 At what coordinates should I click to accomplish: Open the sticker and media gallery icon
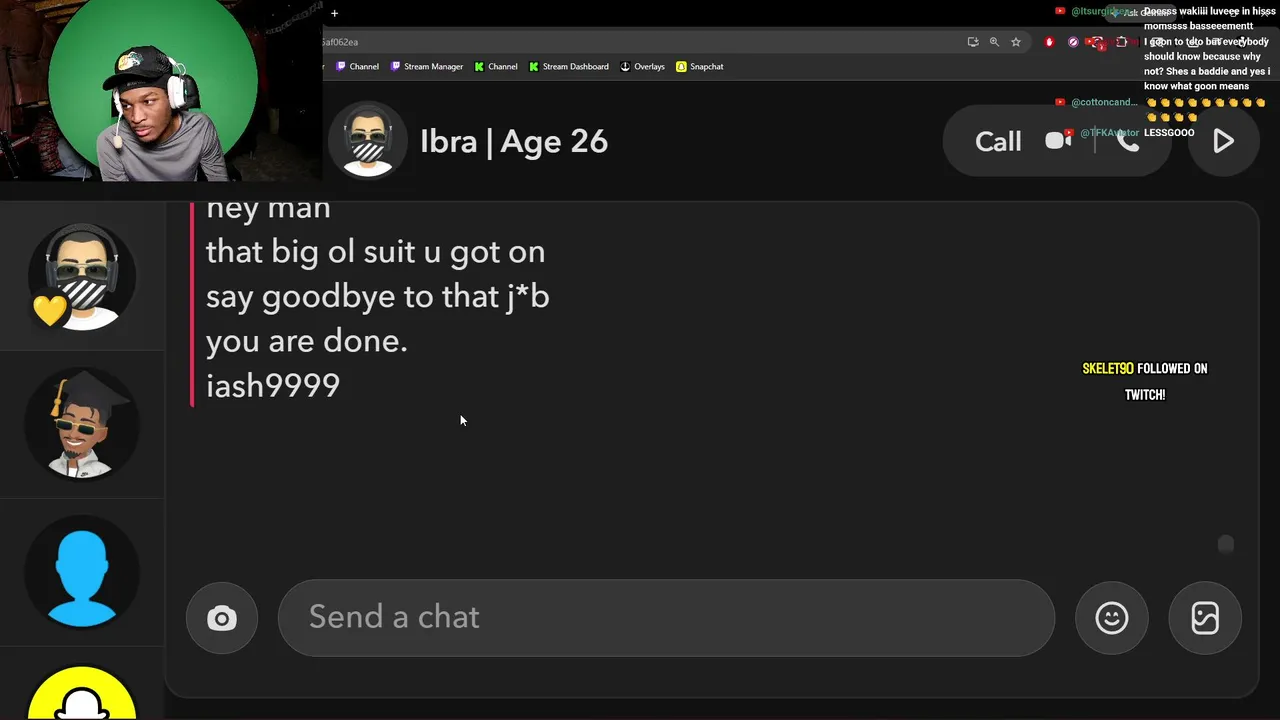(1205, 618)
